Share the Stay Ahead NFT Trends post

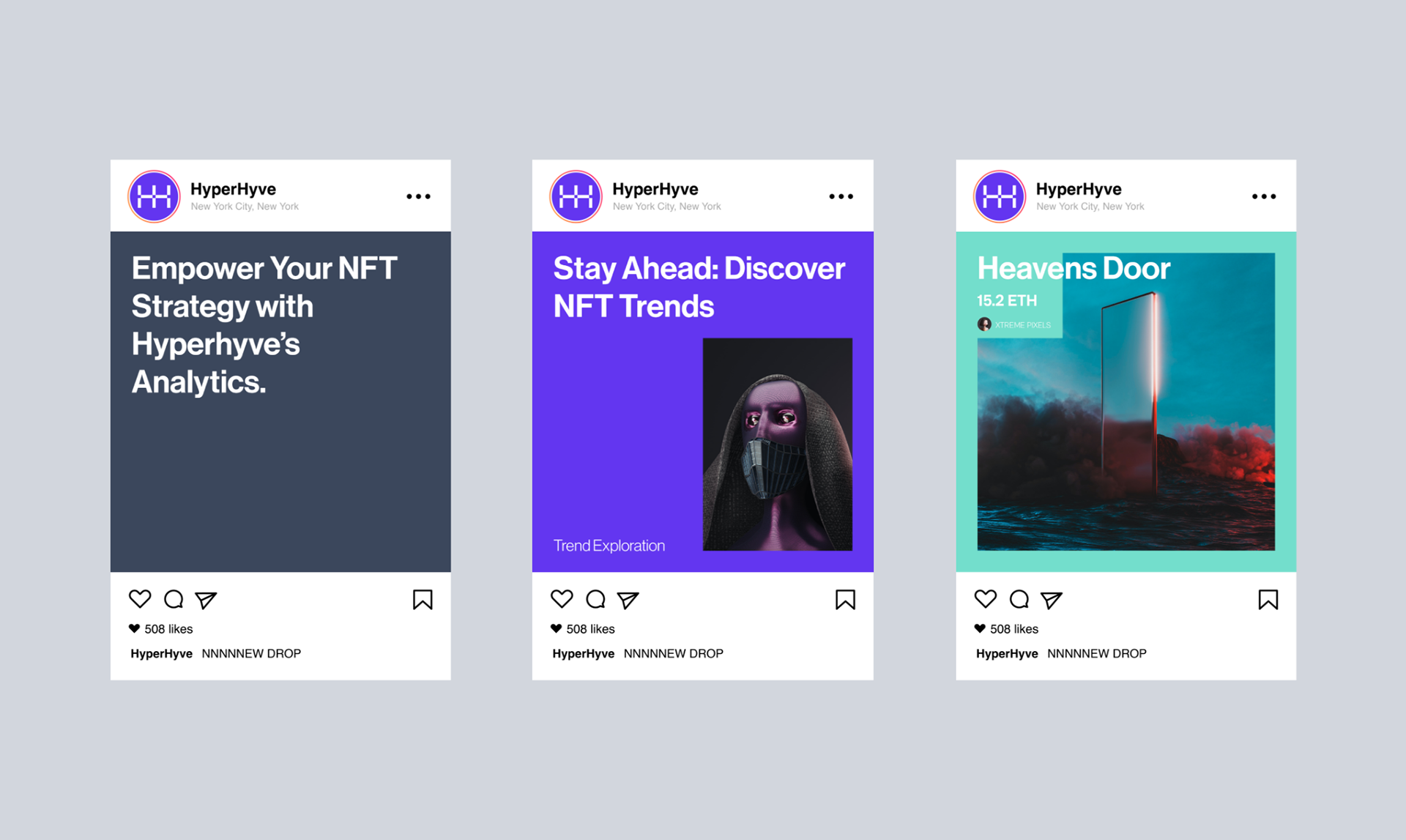(x=628, y=600)
